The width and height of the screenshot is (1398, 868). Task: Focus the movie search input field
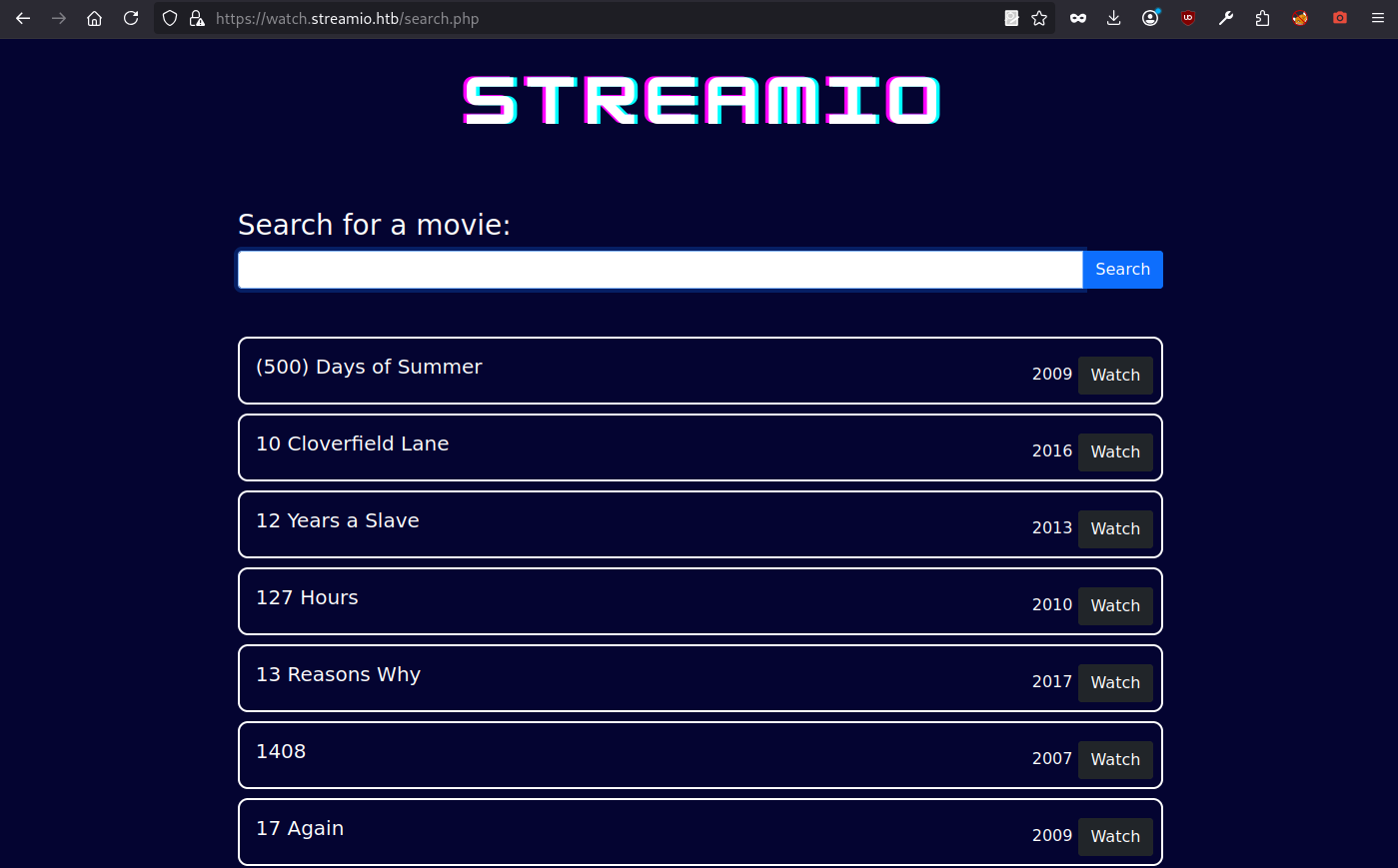pyautogui.click(x=660, y=270)
